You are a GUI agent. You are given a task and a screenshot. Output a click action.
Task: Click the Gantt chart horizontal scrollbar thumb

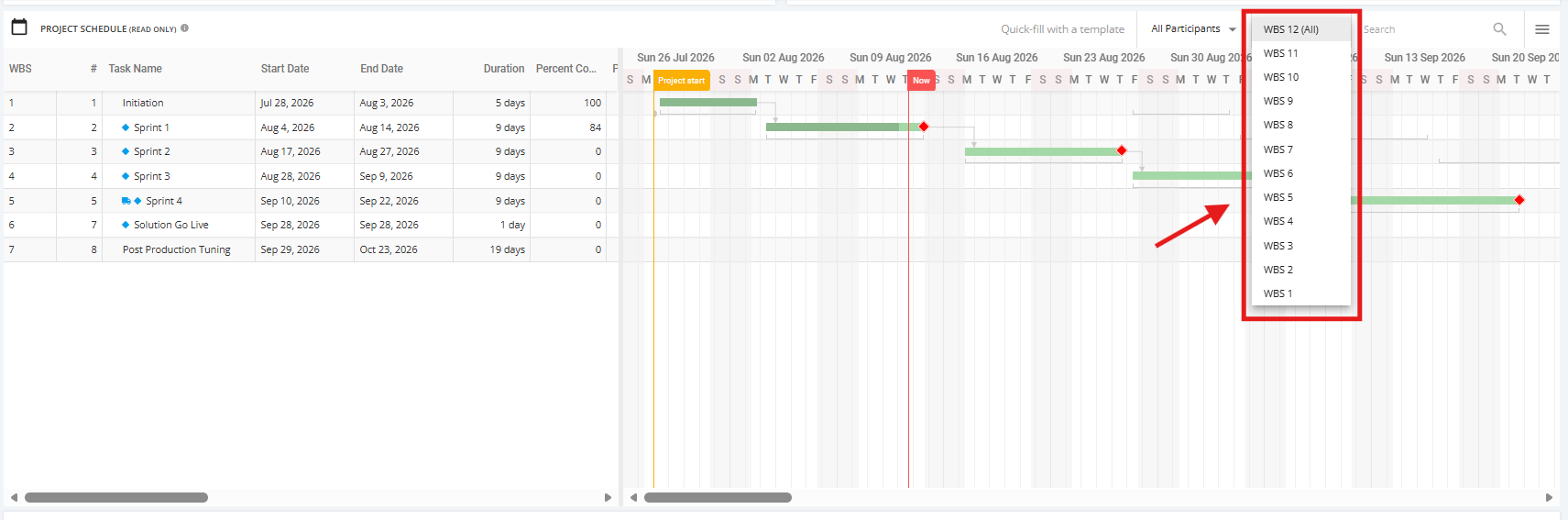[x=718, y=497]
